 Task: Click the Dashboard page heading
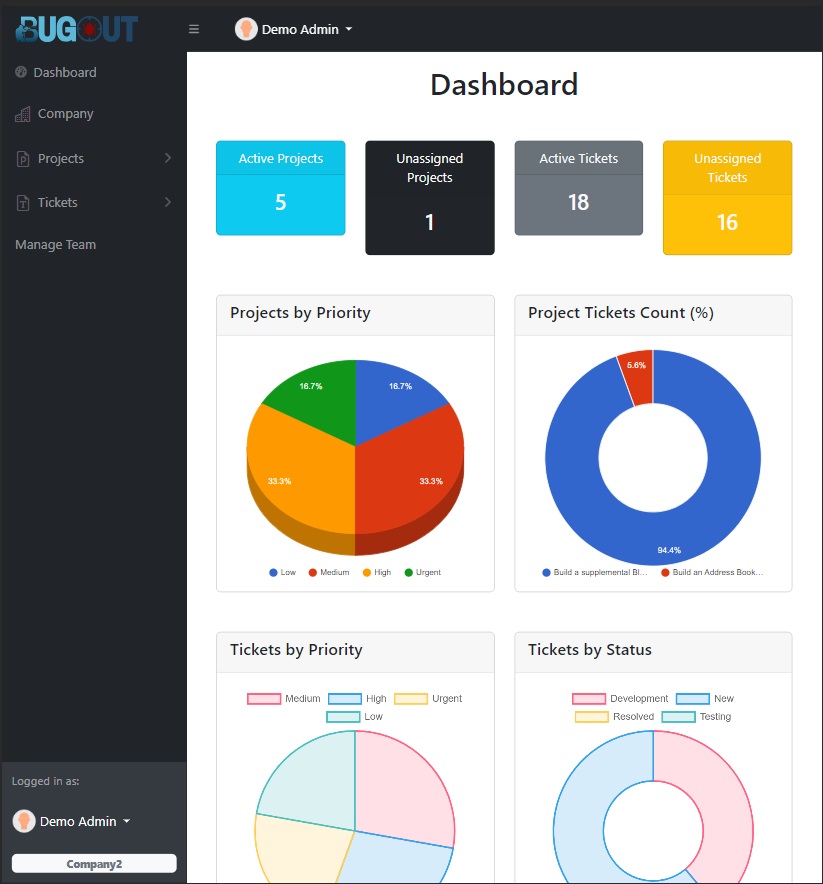[x=504, y=85]
